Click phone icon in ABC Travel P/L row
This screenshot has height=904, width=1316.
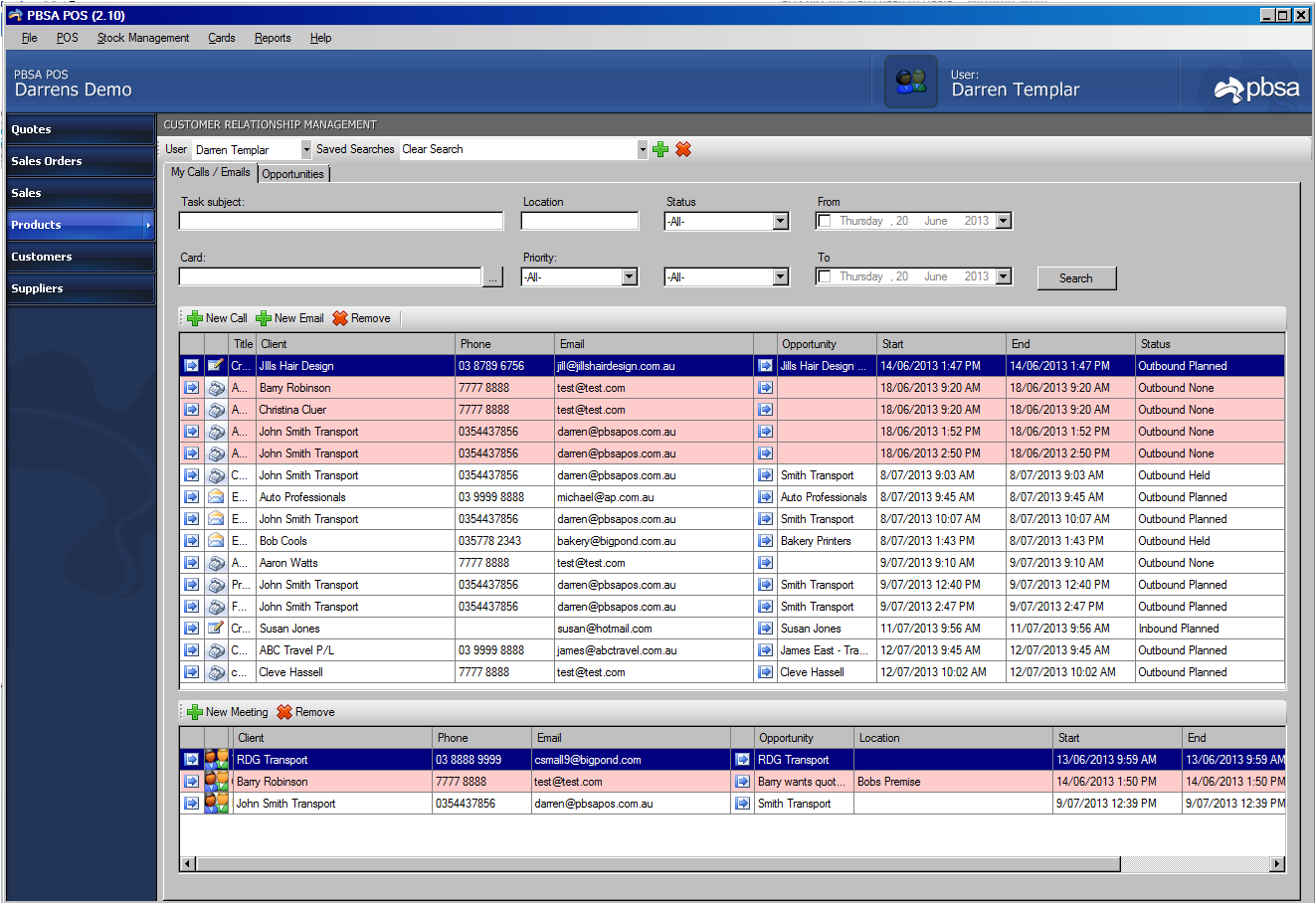[x=216, y=650]
